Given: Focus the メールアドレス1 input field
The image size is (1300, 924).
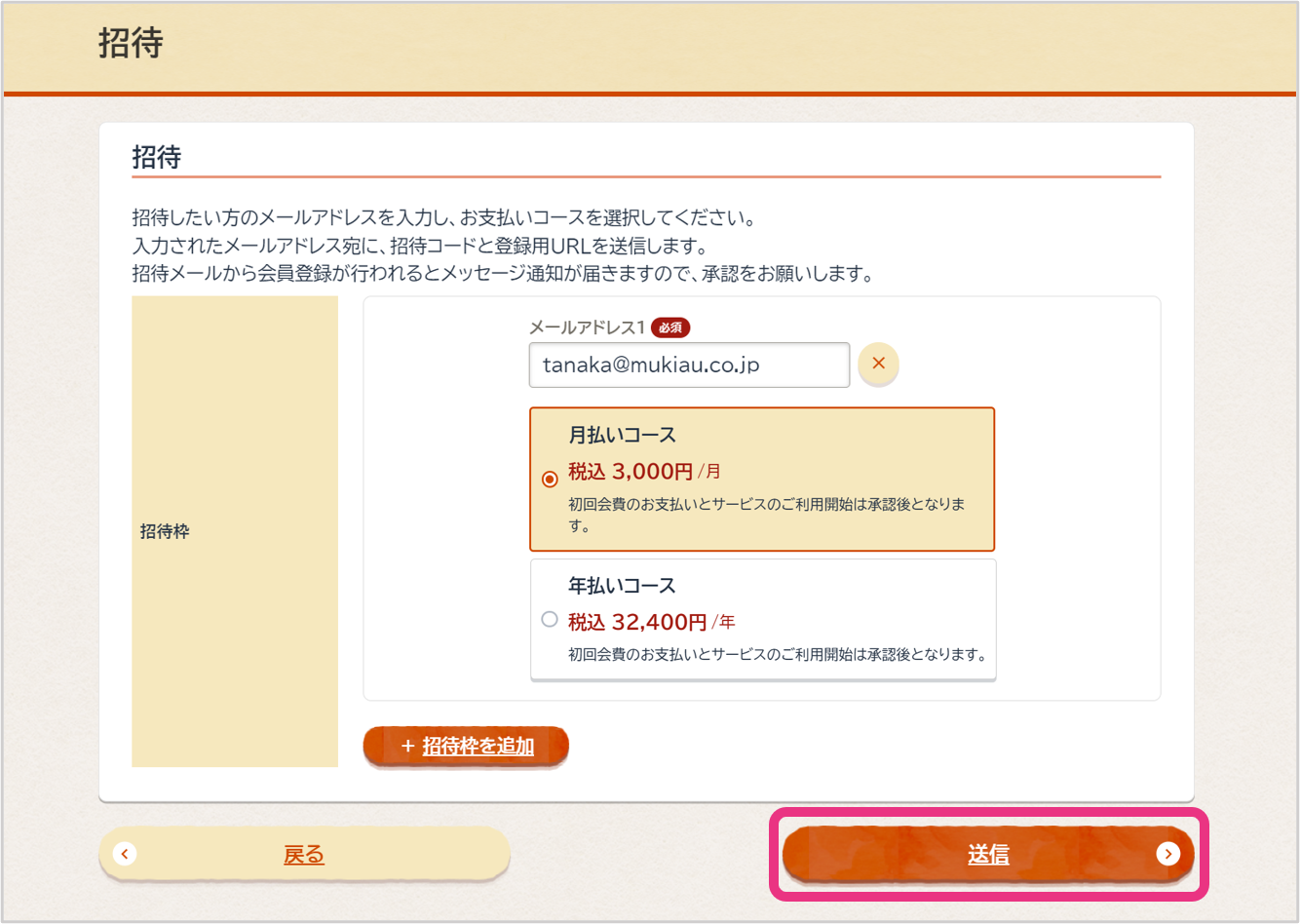Looking at the screenshot, I should (x=688, y=365).
